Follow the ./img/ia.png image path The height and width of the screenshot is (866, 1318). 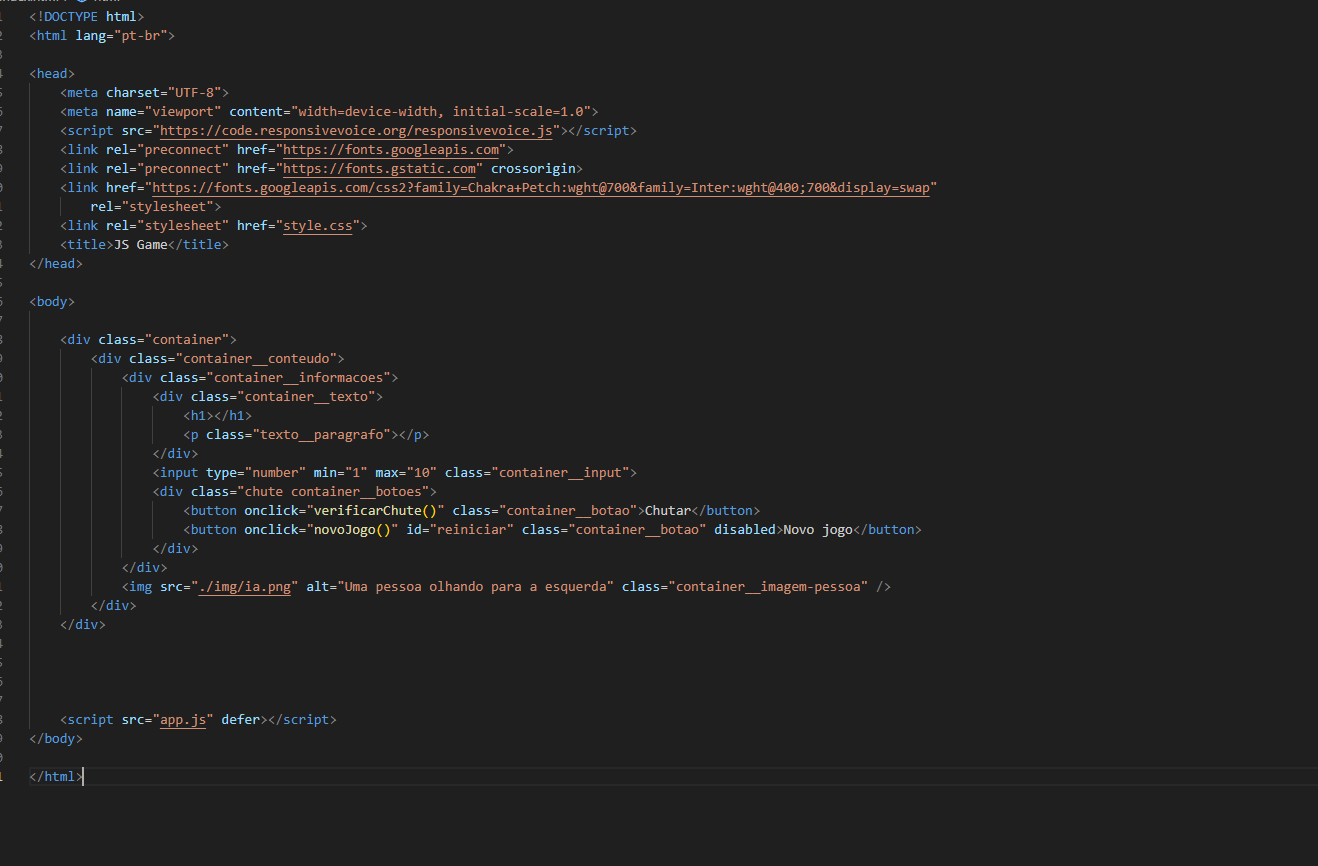click(x=244, y=587)
